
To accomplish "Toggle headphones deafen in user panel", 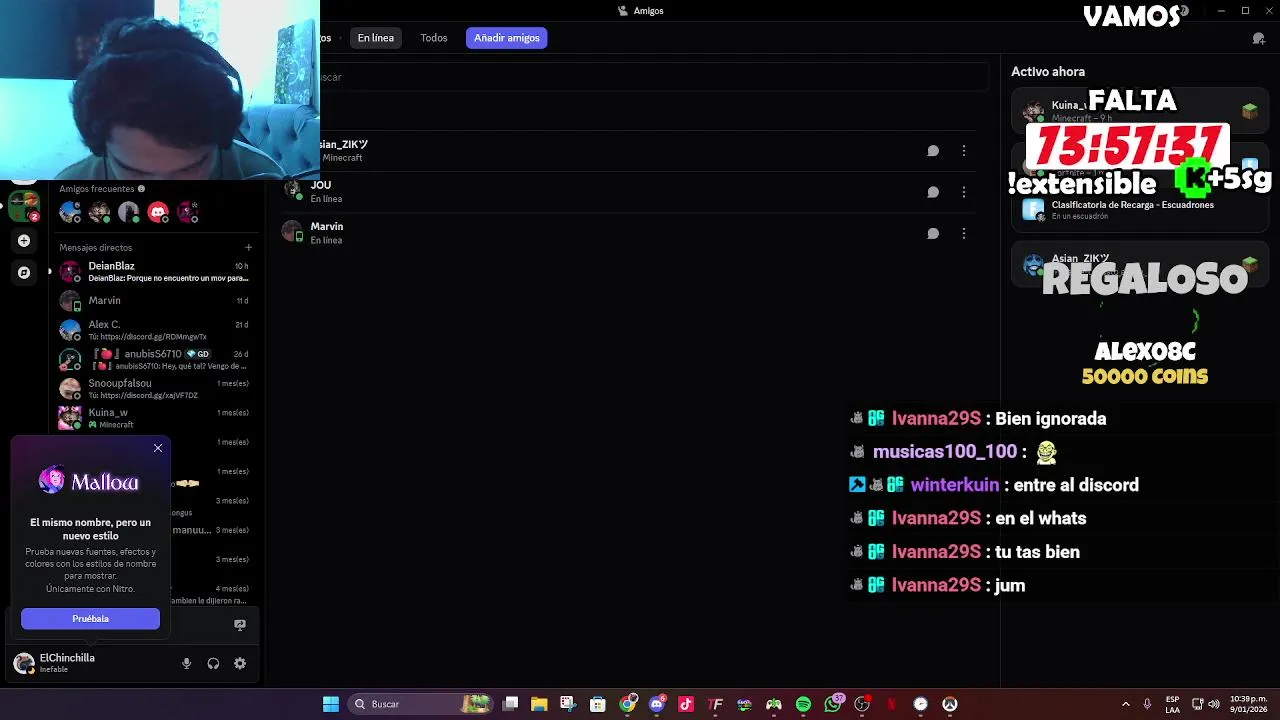I will (x=213, y=663).
